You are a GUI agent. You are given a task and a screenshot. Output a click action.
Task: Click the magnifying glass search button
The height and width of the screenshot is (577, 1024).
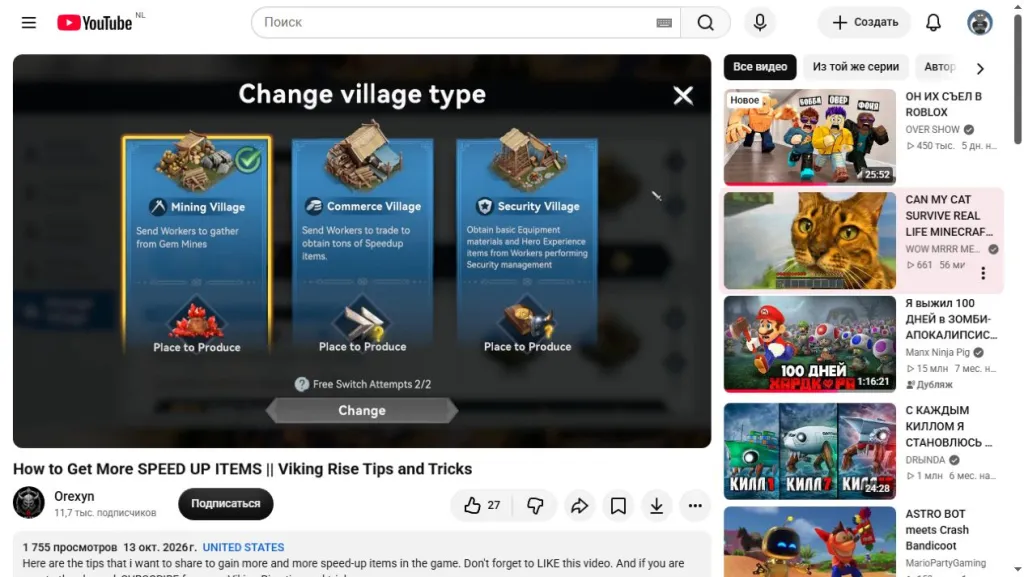(705, 22)
